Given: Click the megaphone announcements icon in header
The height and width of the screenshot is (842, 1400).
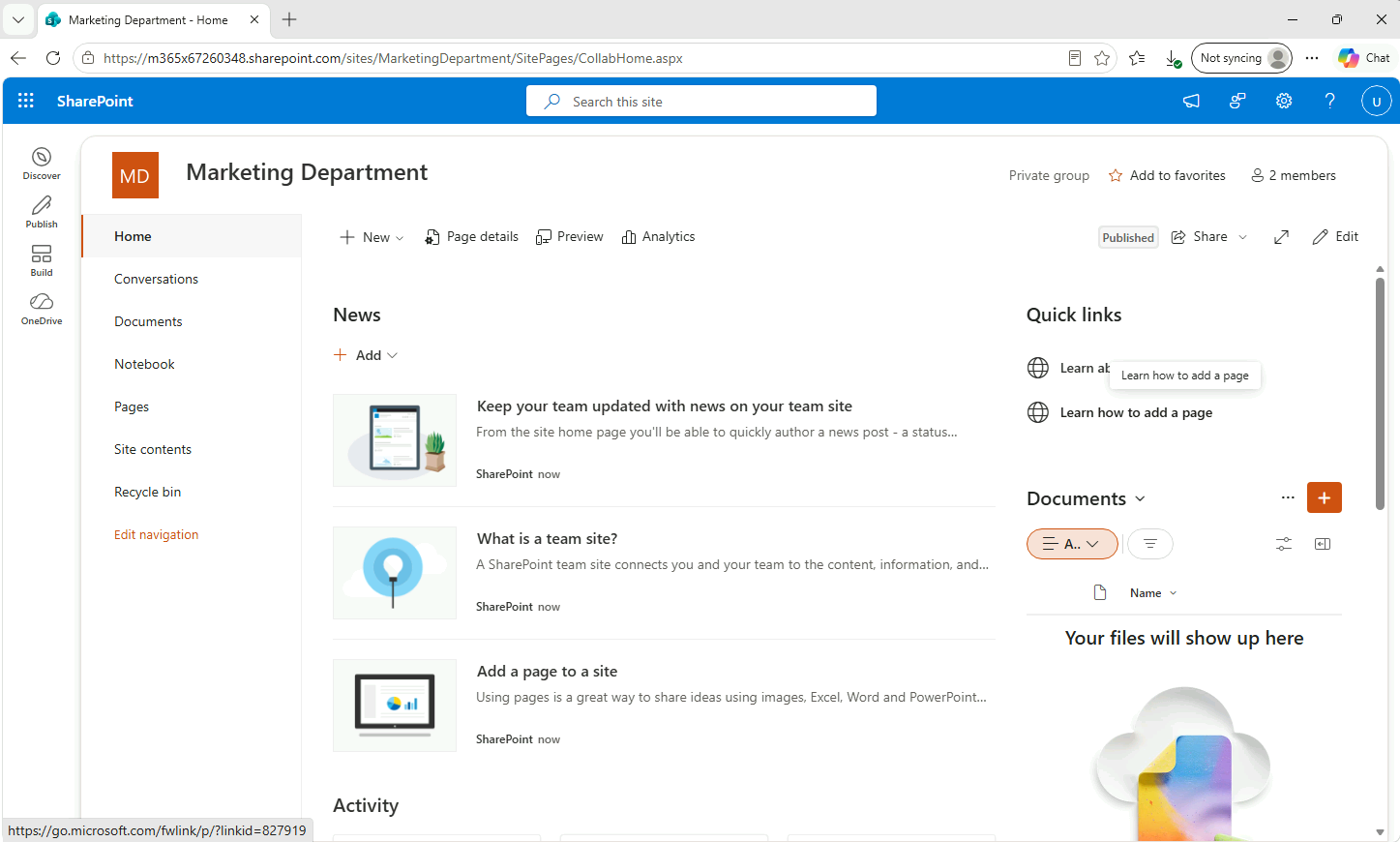Looking at the screenshot, I should (1191, 101).
